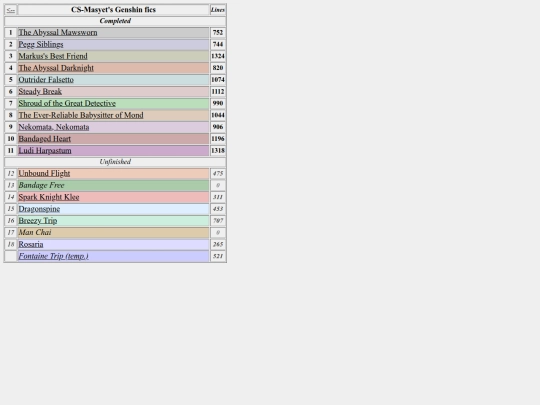Click line count 1074

click(218, 80)
